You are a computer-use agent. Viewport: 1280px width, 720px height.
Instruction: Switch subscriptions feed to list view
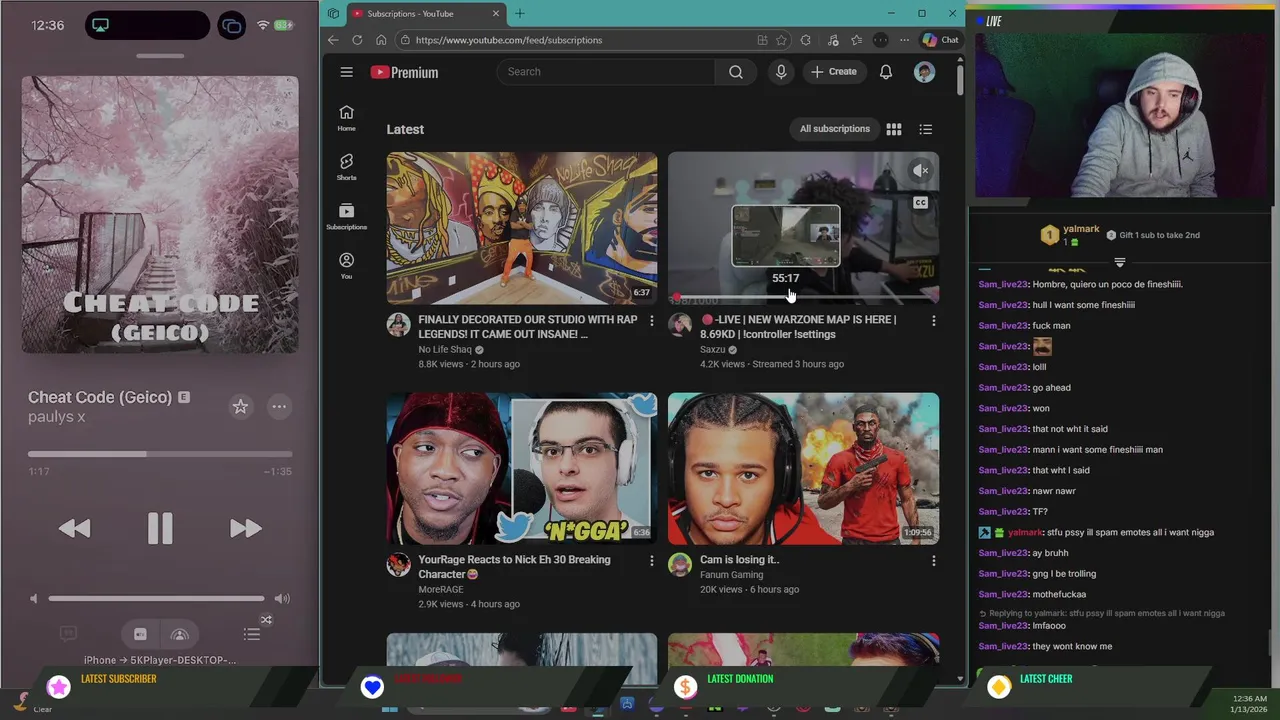(926, 129)
